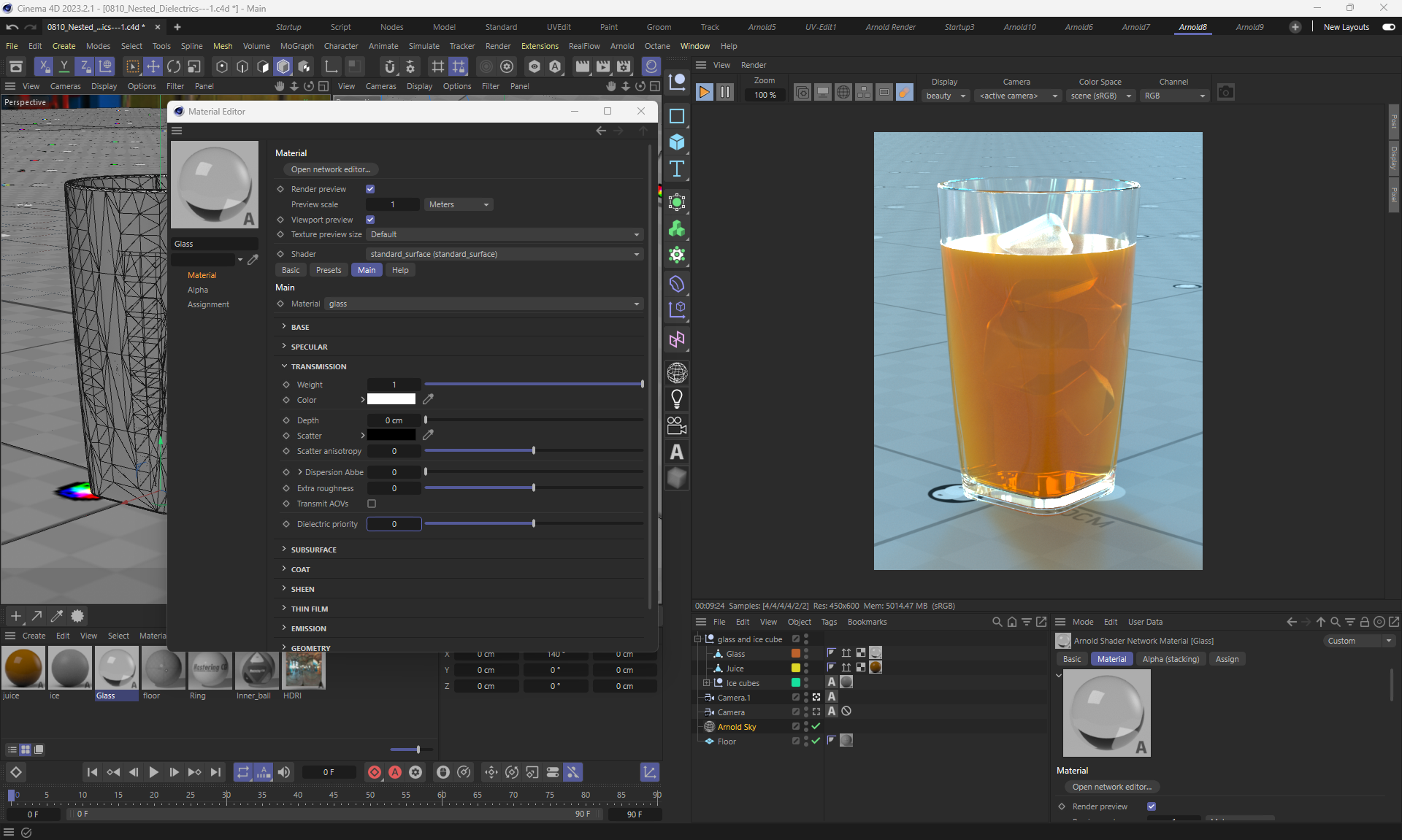The width and height of the screenshot is (1402, 840).
Task: Click the Arnold IPR play render button
Action: tap(704, 93)
